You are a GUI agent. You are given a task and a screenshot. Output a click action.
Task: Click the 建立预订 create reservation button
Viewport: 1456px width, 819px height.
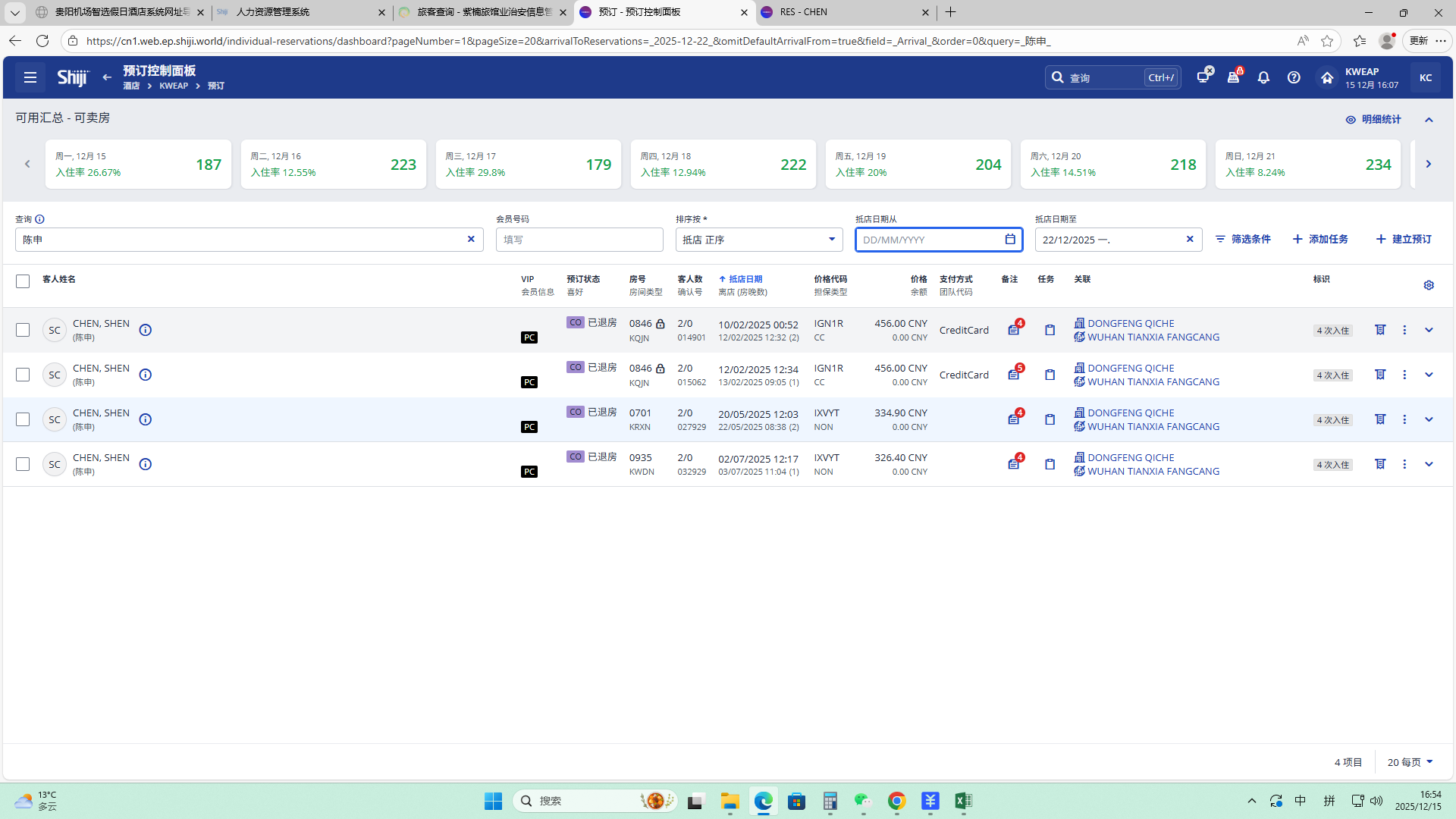click(1404, 239)
